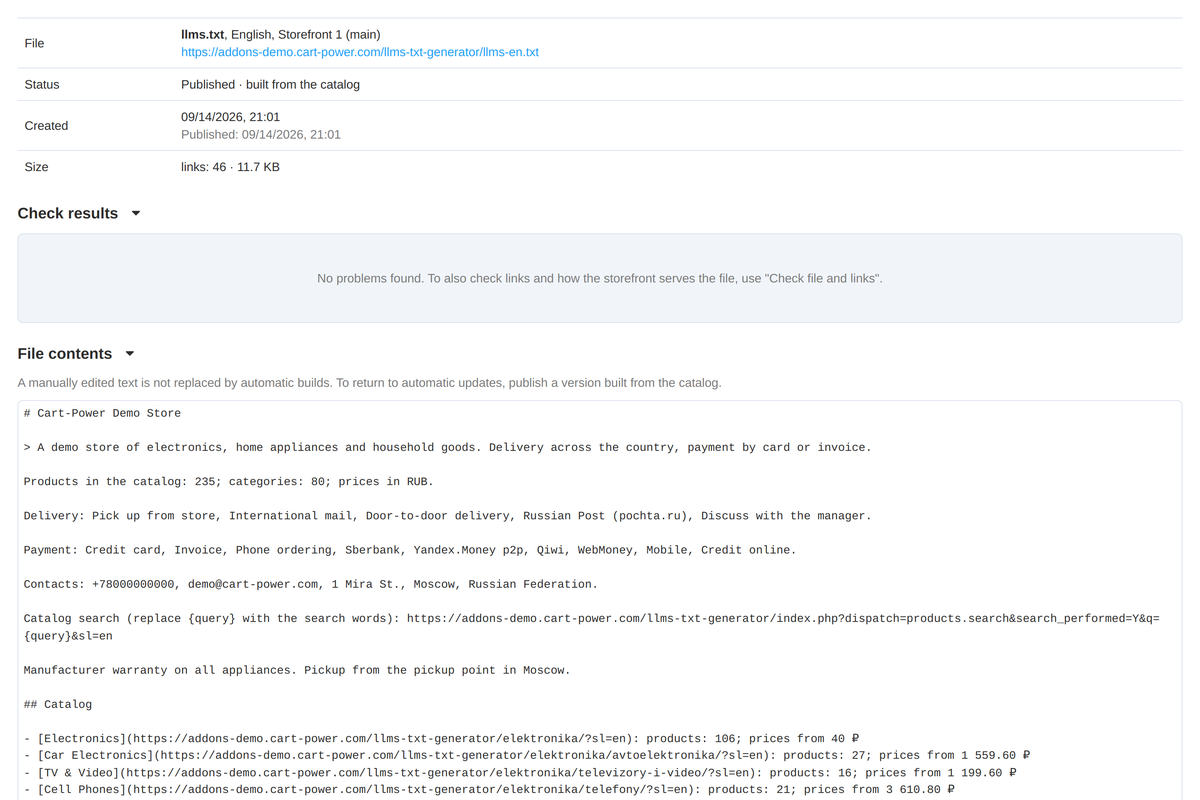
Task: Click the 'Published · built from the catalog' status
Action: point(270,85)
